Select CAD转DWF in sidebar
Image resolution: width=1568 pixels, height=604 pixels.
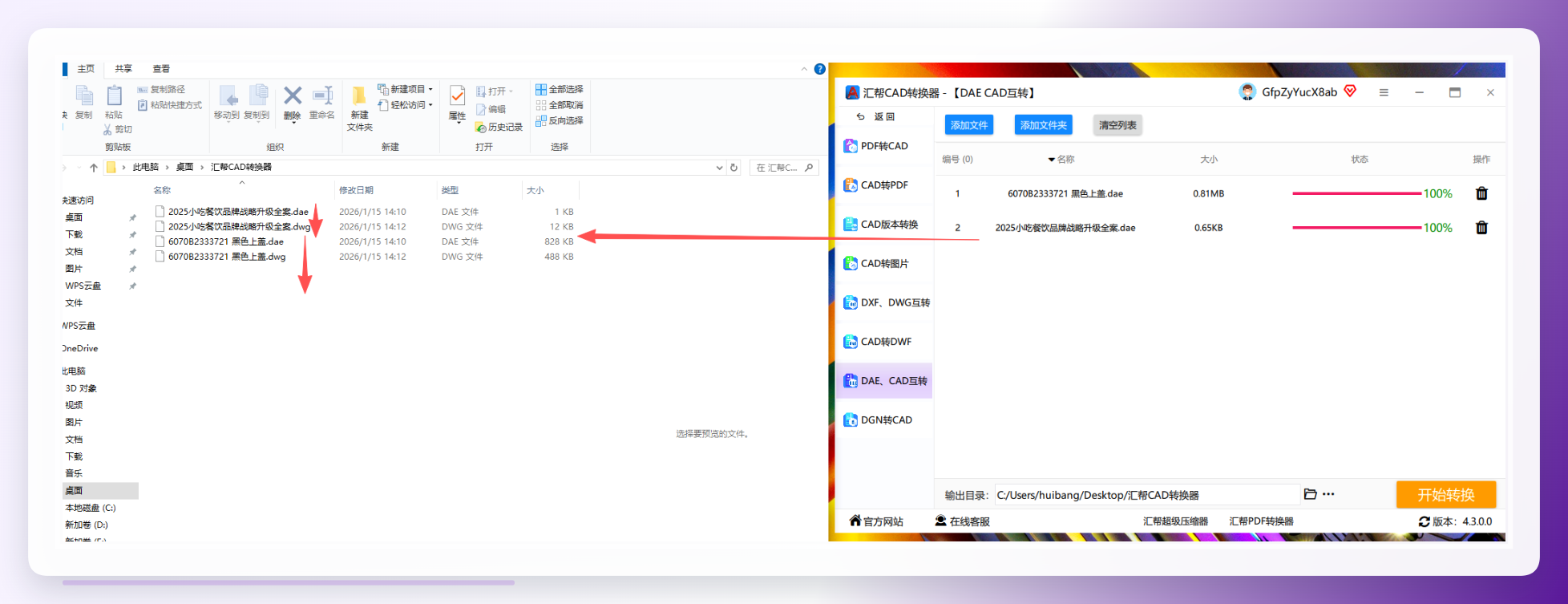(877, 342)
